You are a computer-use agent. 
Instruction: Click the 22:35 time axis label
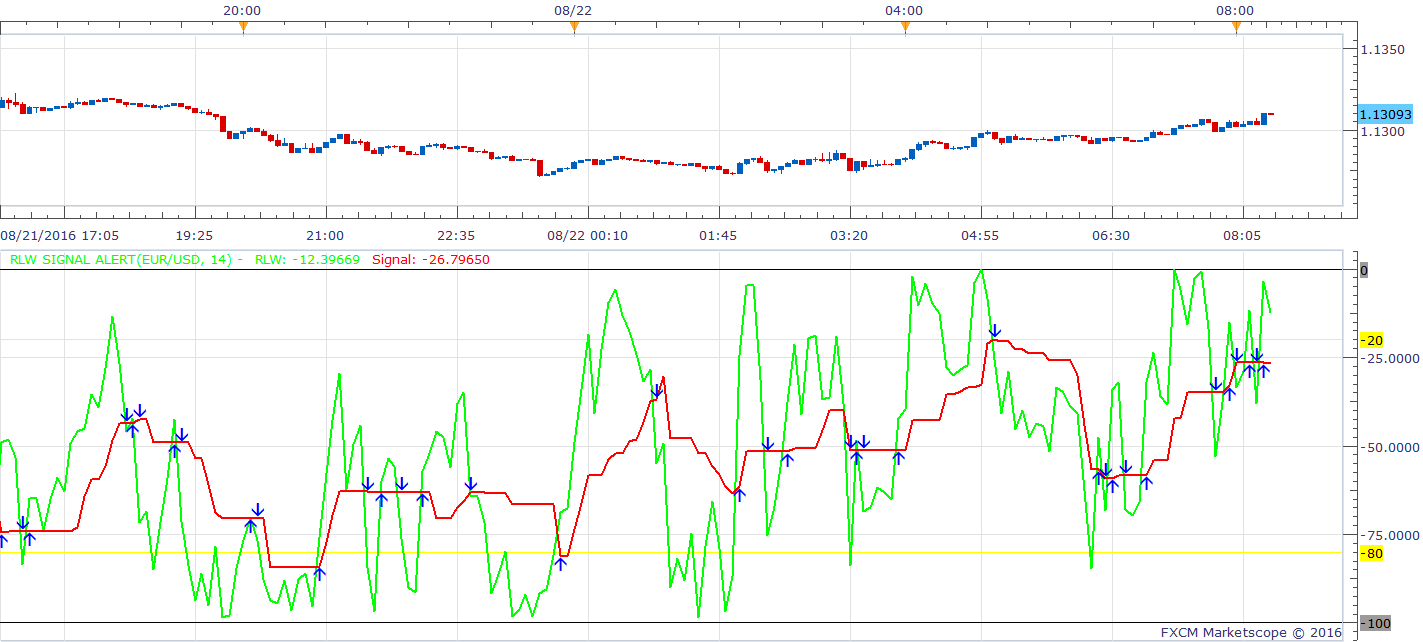[456, 235]
